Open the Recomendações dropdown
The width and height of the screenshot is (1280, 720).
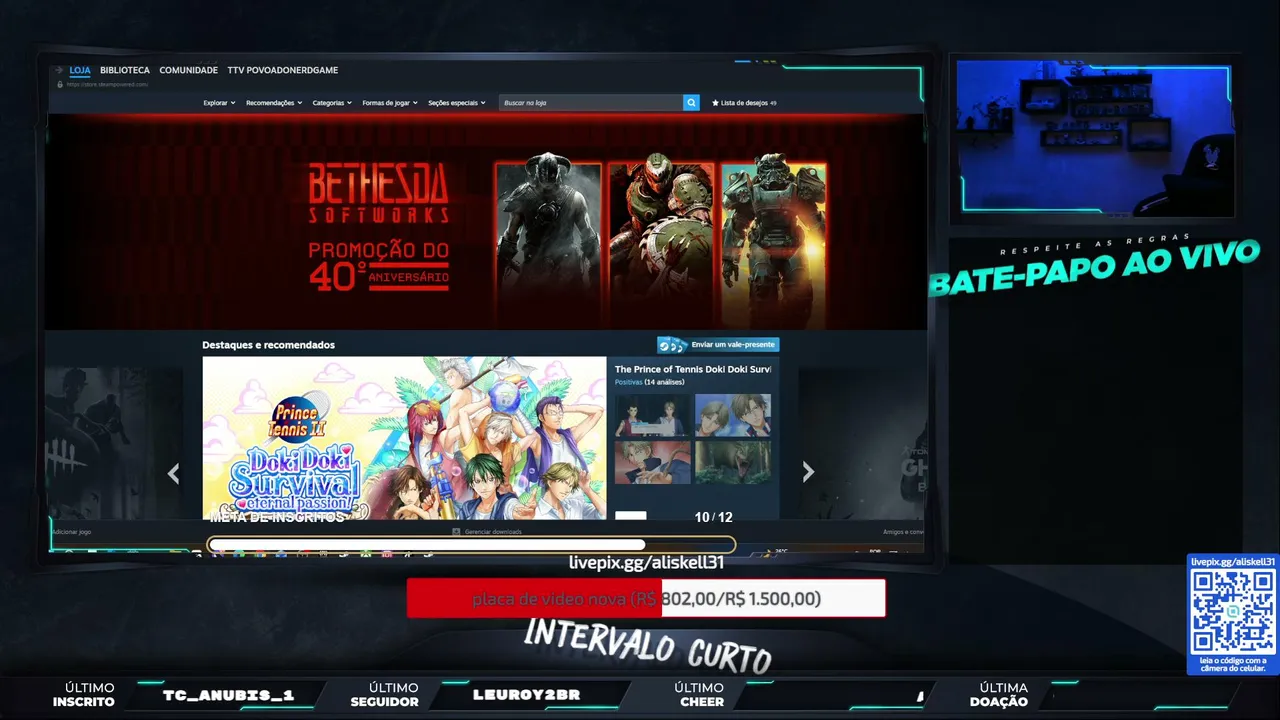tap(274, 103)
